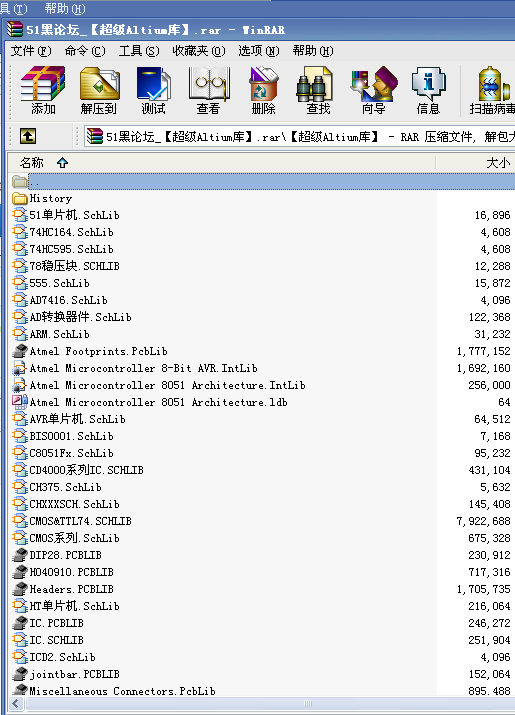Click the horizontal scrollbar thumb
The width and height of the screenshot is (515, 715).
point(308,703)
